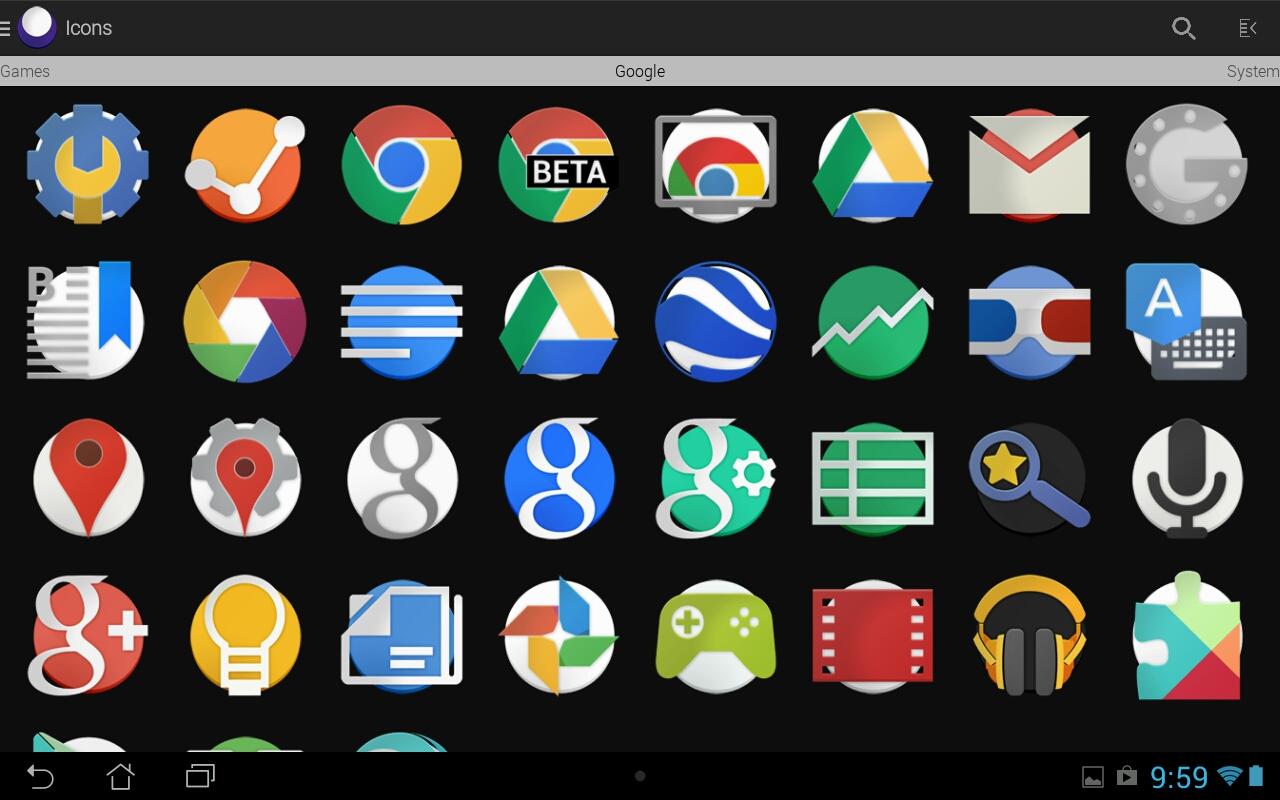Viewport: 1280px width, 800px height.
Task: Switch to the System tab
Action: coord(1253,71)
